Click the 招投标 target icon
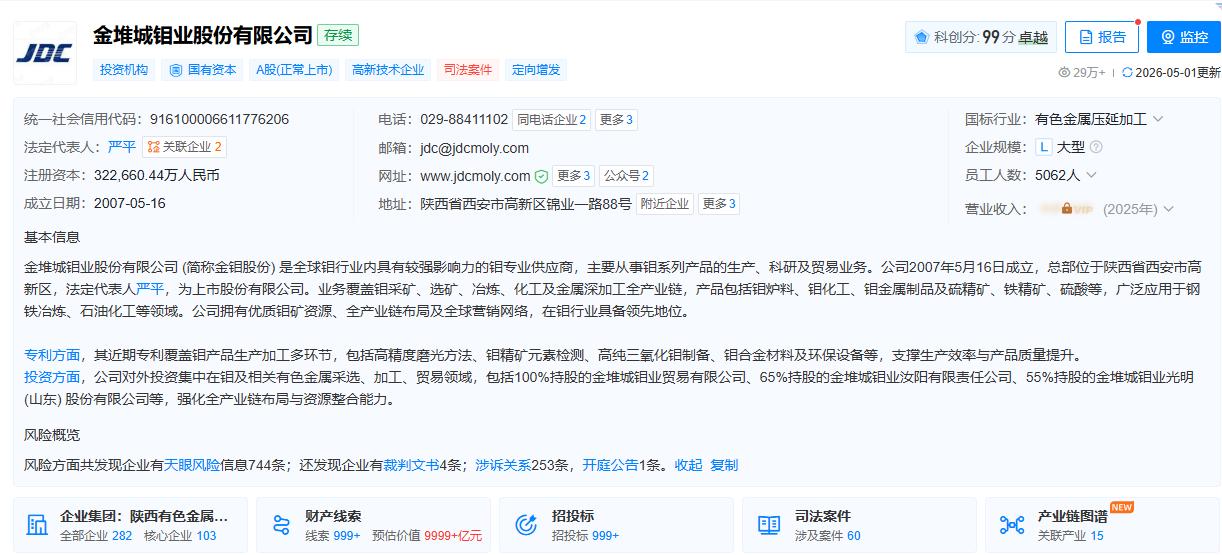Image resolution: width=1222 pixels, height=555 pixels. tap(526, 525)
